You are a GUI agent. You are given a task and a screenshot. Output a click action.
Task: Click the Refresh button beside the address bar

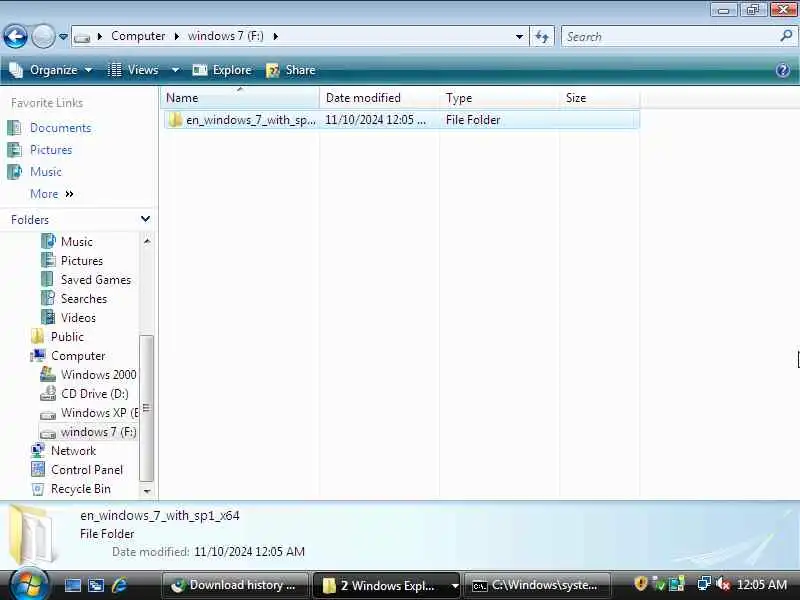point(542,37)
